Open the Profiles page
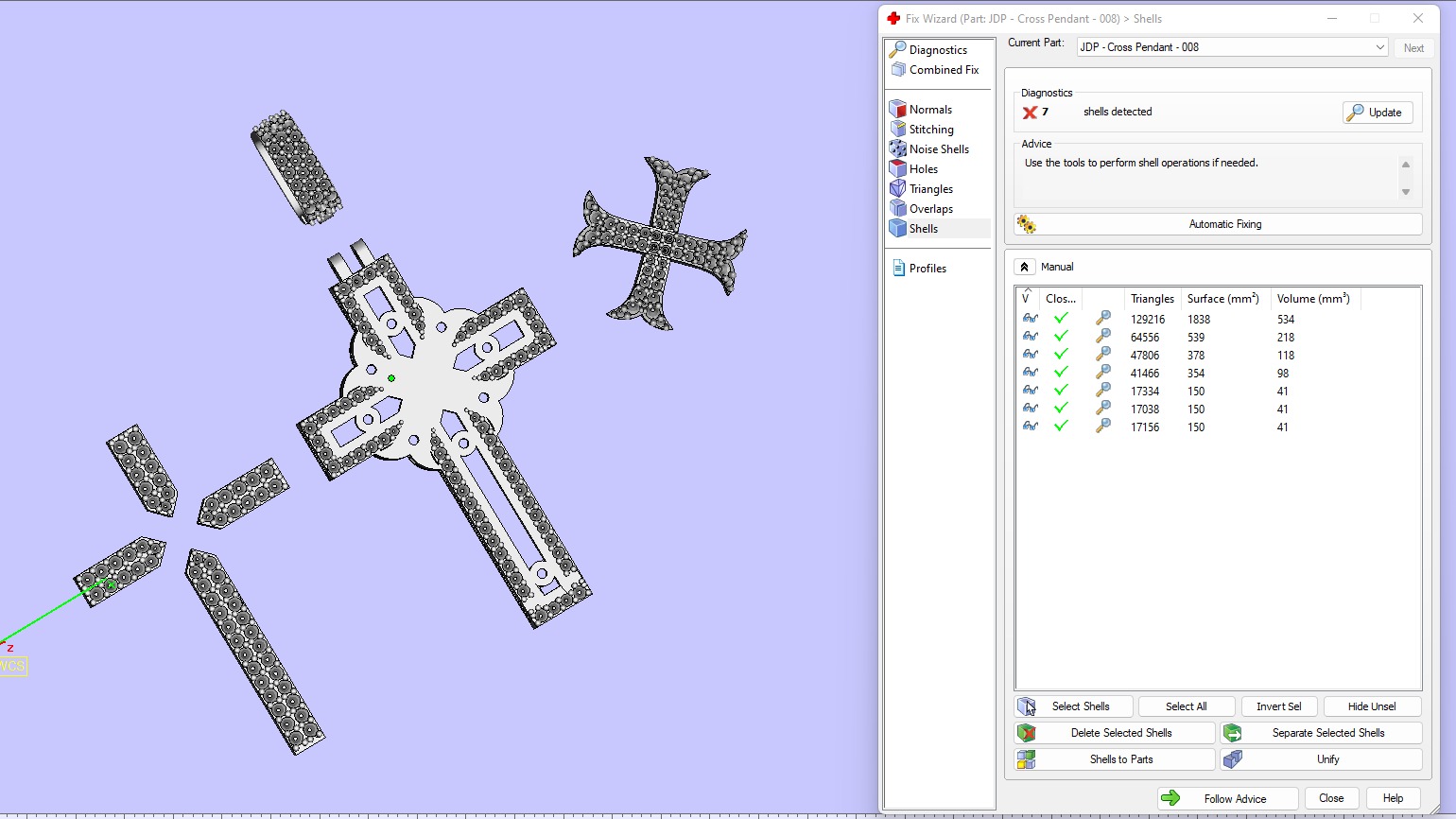1456x819 pixels. tap(919, 269)
